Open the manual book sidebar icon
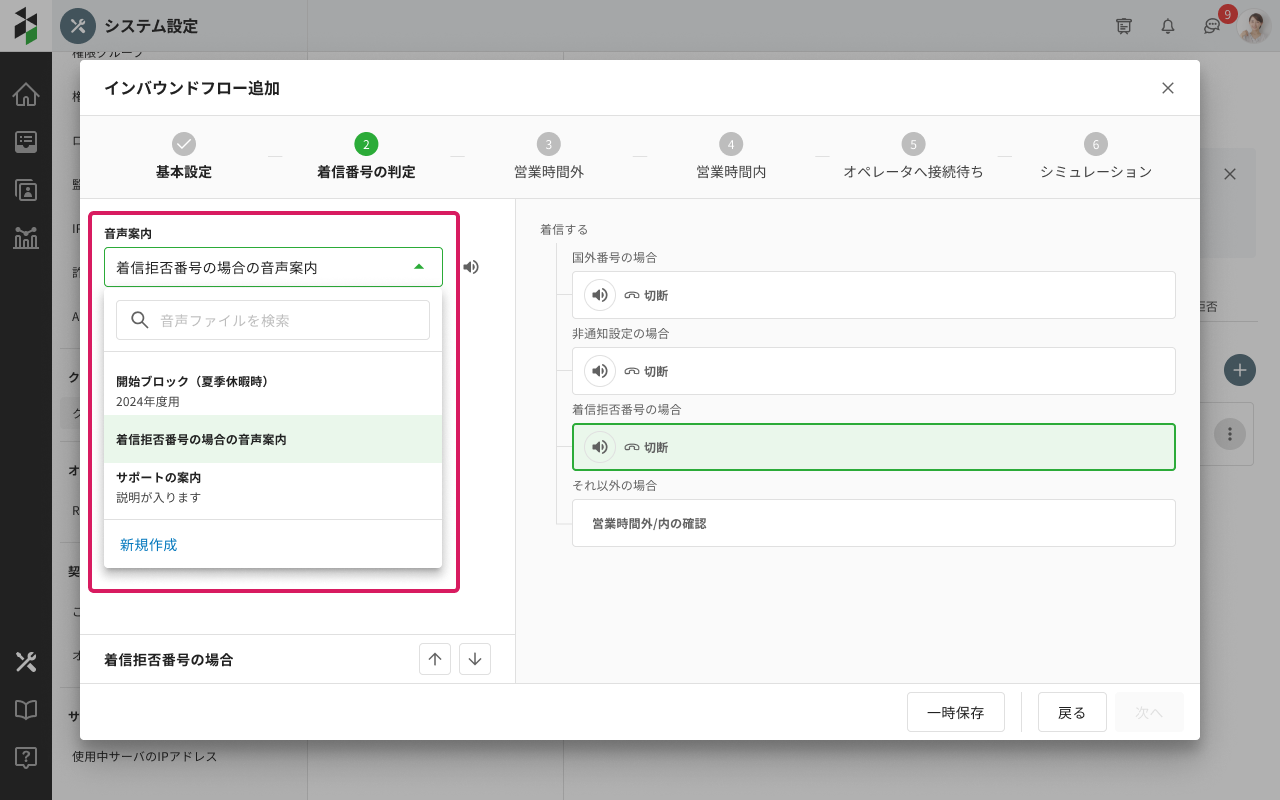Viewport: 1280px width, 800px height. pyautogui.click(x=26, y=710)
